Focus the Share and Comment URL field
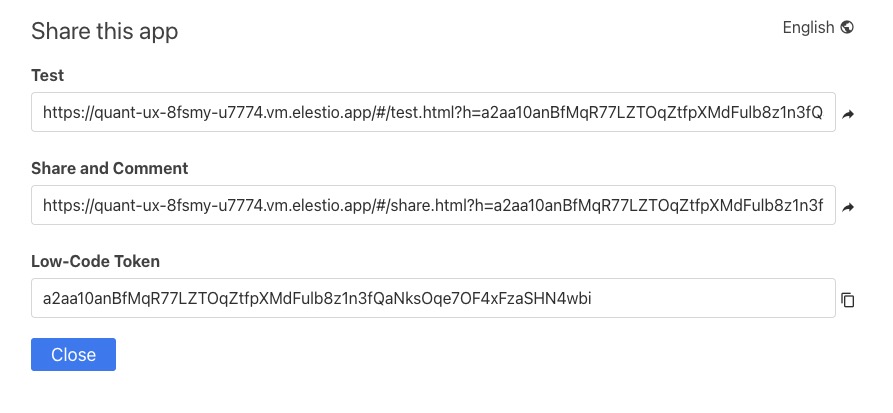 coord(433,207)
